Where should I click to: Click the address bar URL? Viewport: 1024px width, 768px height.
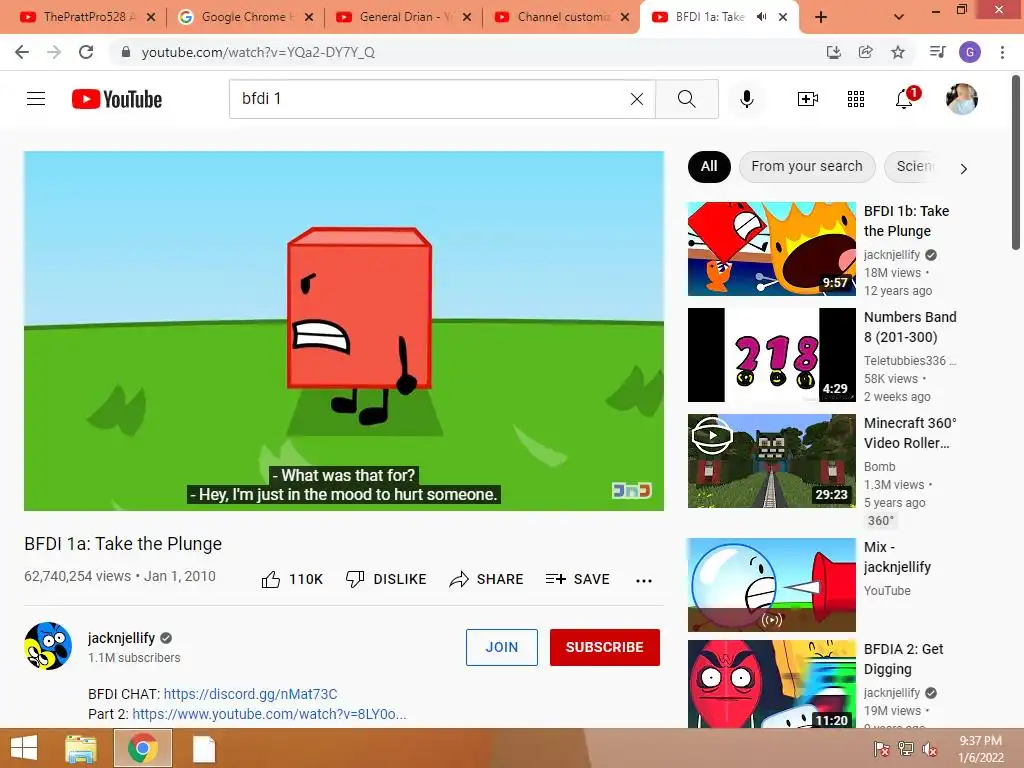click(258, 52)
